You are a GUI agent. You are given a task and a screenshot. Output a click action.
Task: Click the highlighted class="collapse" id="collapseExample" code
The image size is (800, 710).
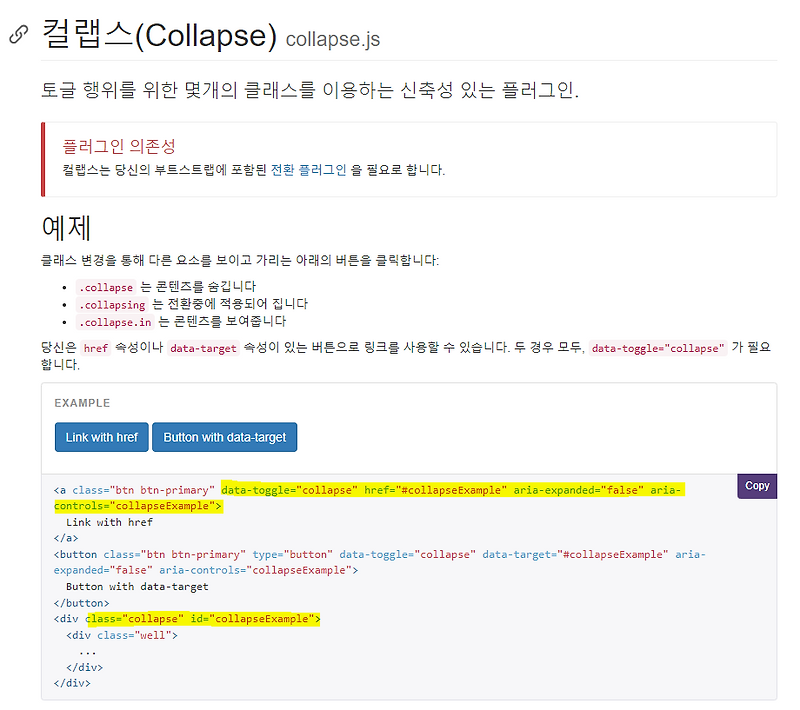[x=205, y=618]
